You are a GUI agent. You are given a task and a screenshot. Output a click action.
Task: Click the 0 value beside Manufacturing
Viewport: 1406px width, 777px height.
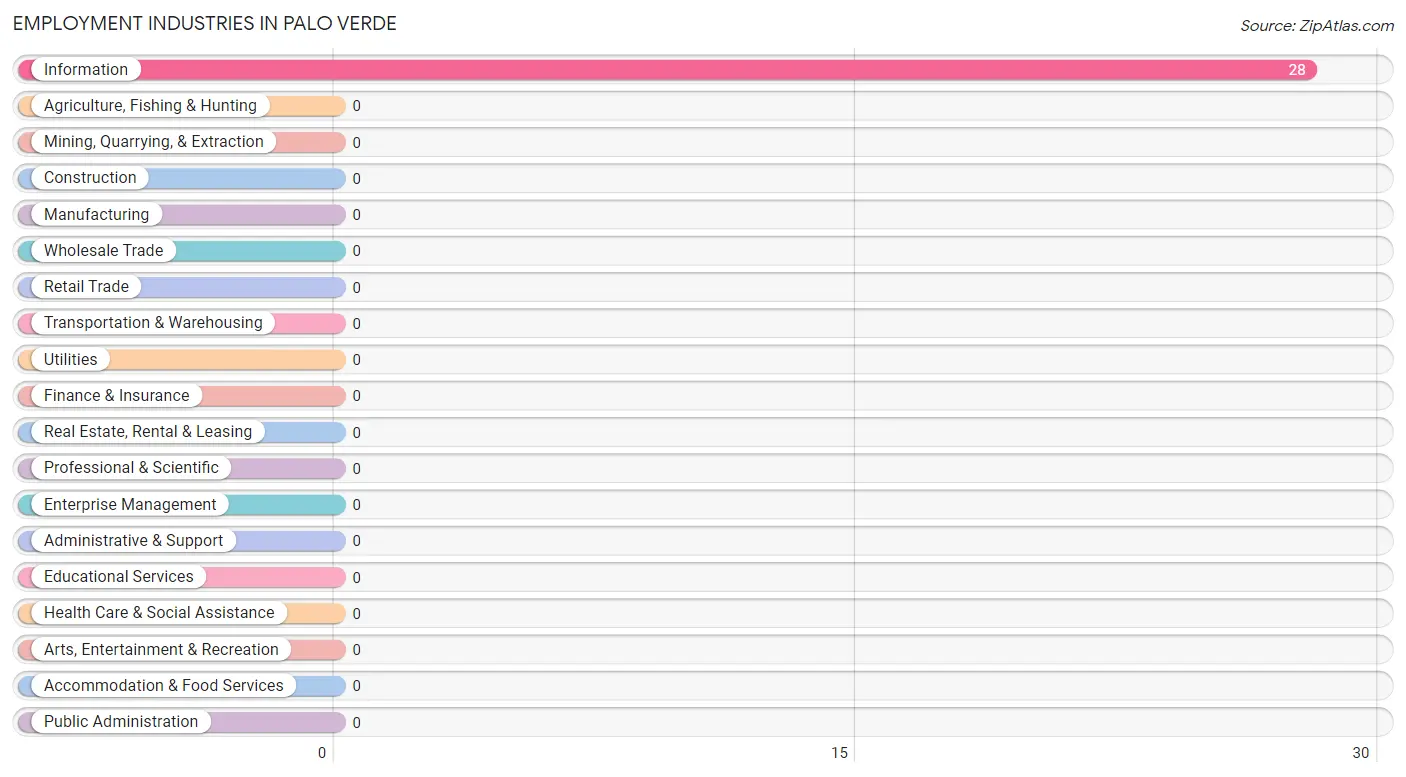point(356,215)
